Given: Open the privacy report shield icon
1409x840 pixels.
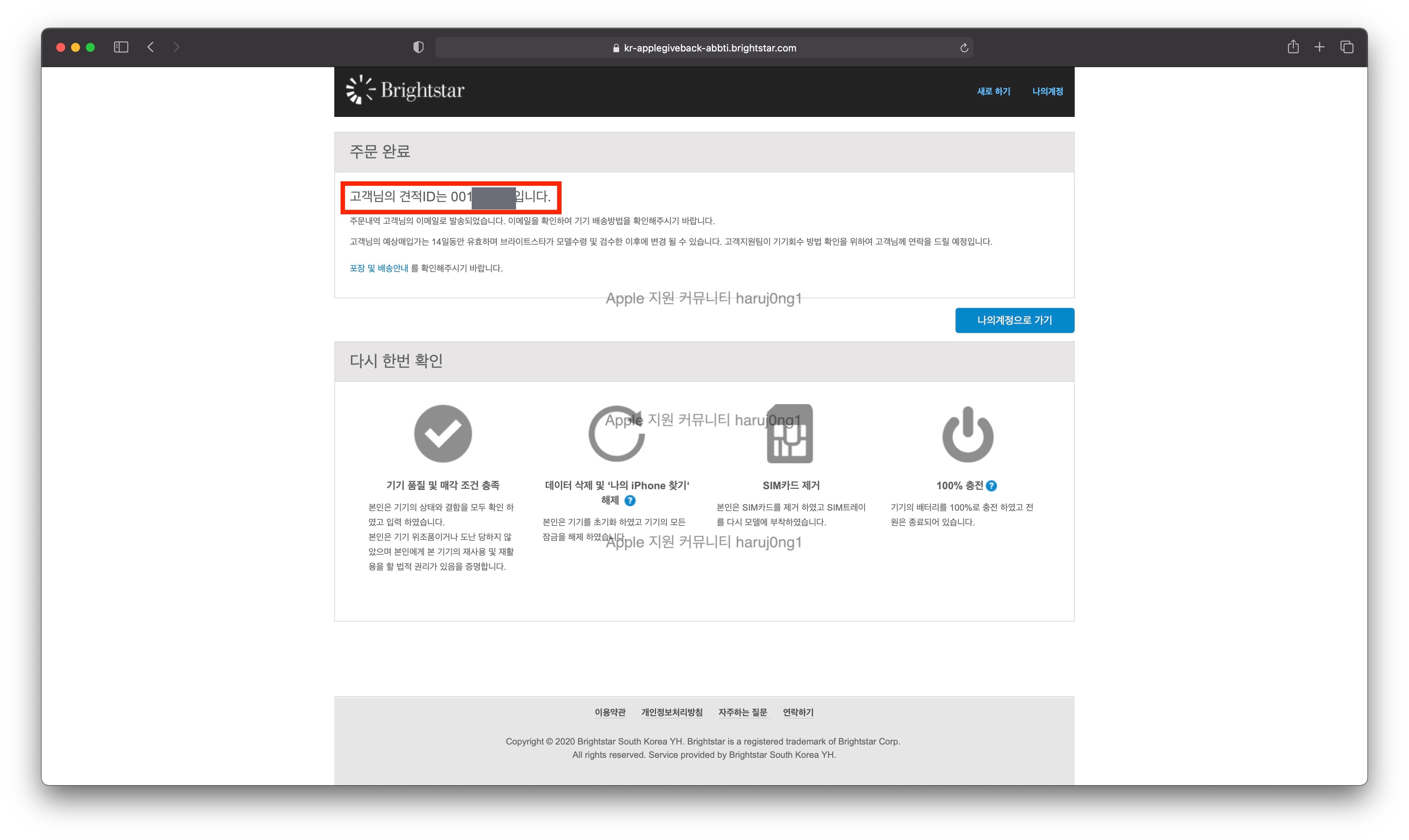Looking at the screenshot, I should [x=418, y=47].
